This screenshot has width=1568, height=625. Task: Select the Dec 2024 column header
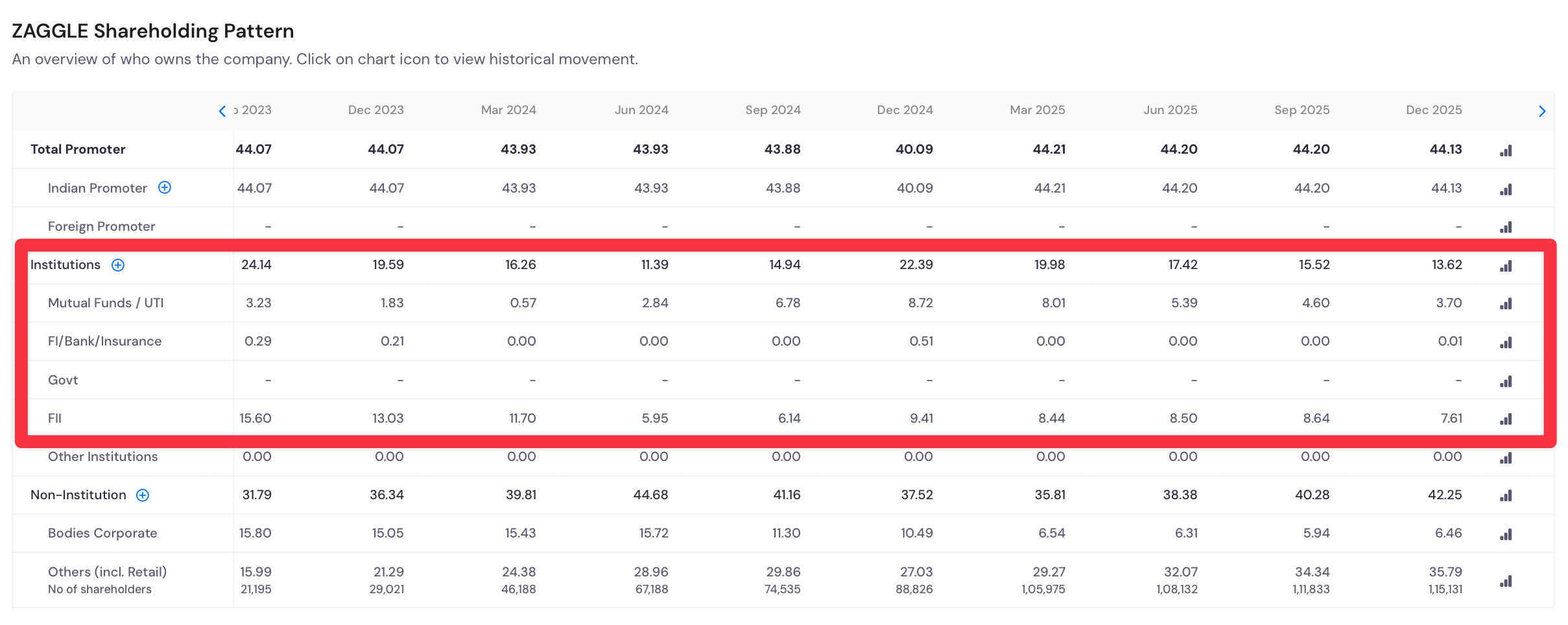(x=905, y=110)
